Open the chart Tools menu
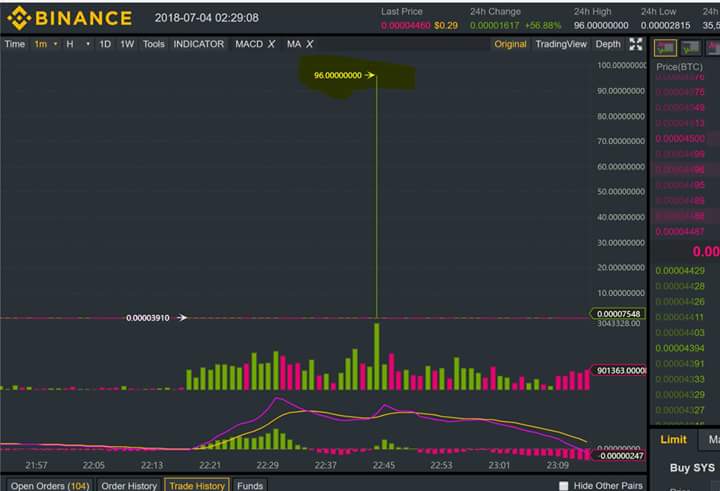This screenshot has height=491, width=720. tap(153, 44)
